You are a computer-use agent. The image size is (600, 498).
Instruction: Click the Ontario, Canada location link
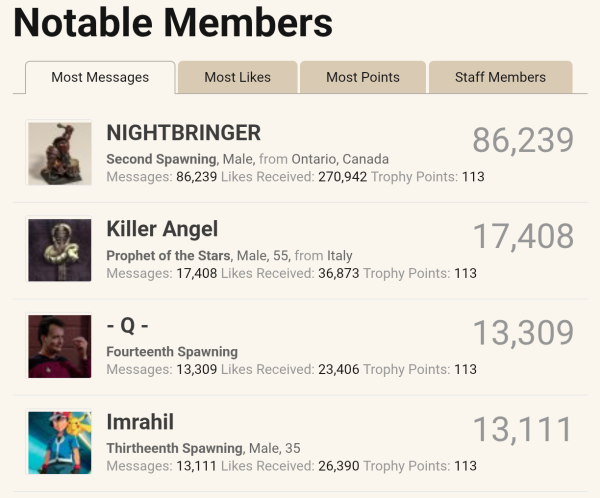coord(340,159)
